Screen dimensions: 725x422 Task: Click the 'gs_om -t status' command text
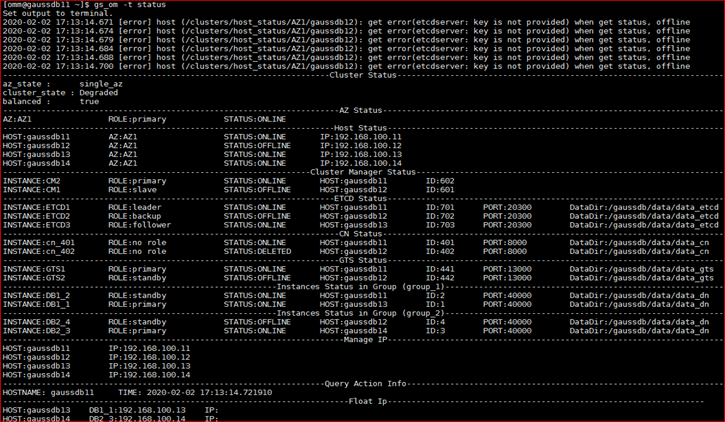(129, 5)
